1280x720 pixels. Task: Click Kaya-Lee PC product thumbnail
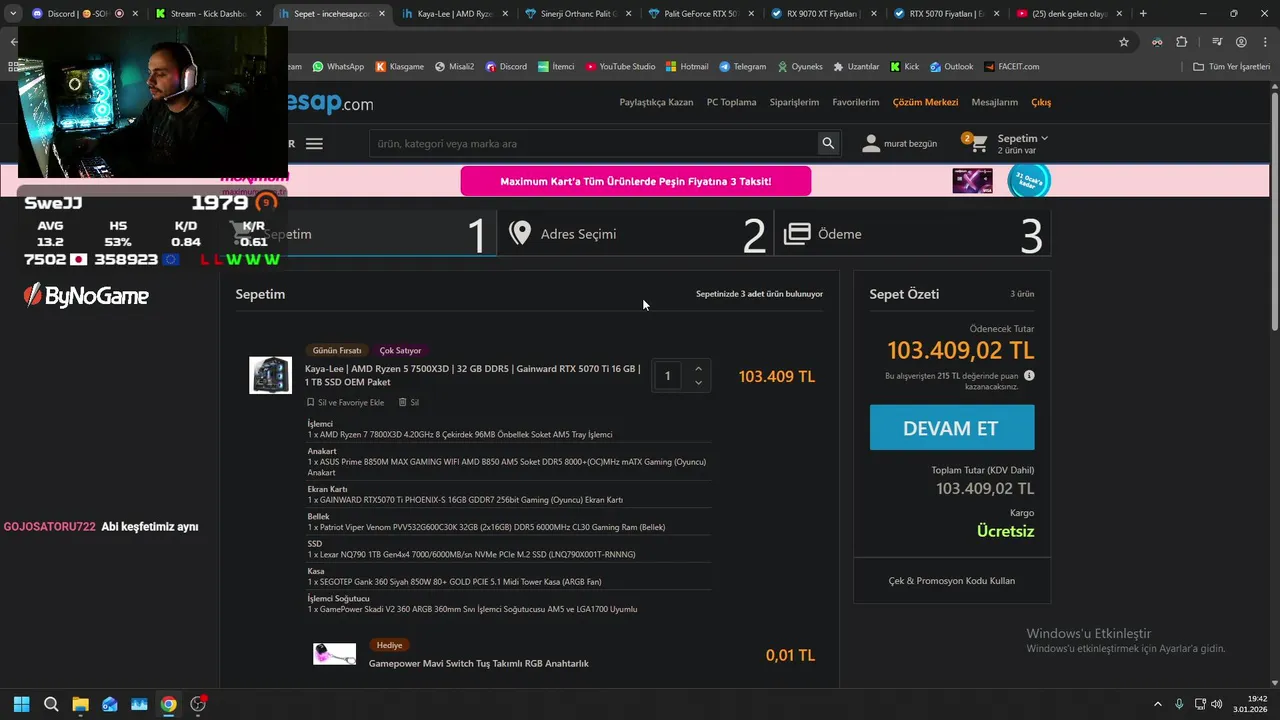tap(270, 375)
